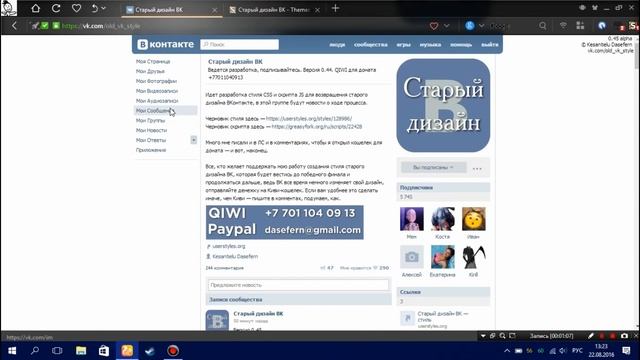Click the VK search field 'Поиск'
This screenshot has height=360, width=640.
240,44
